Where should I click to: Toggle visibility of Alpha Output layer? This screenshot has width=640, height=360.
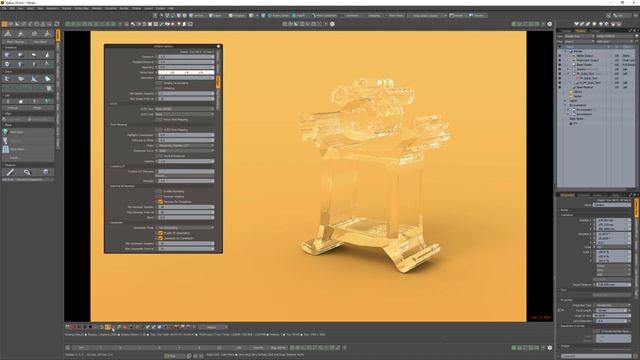[x=560, y=56]
